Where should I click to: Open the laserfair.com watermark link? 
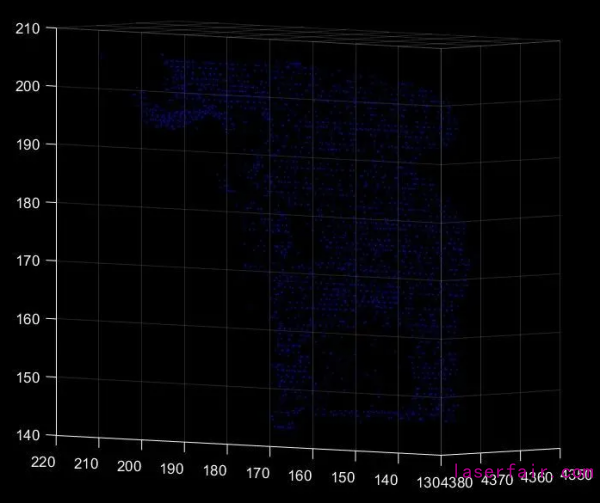coord(522,472)
